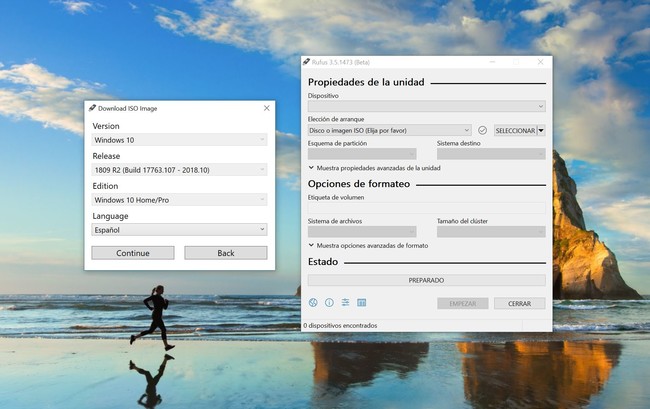Click the Back button
650x409 pixels.
pyautogui.click(x=226, y=253)
